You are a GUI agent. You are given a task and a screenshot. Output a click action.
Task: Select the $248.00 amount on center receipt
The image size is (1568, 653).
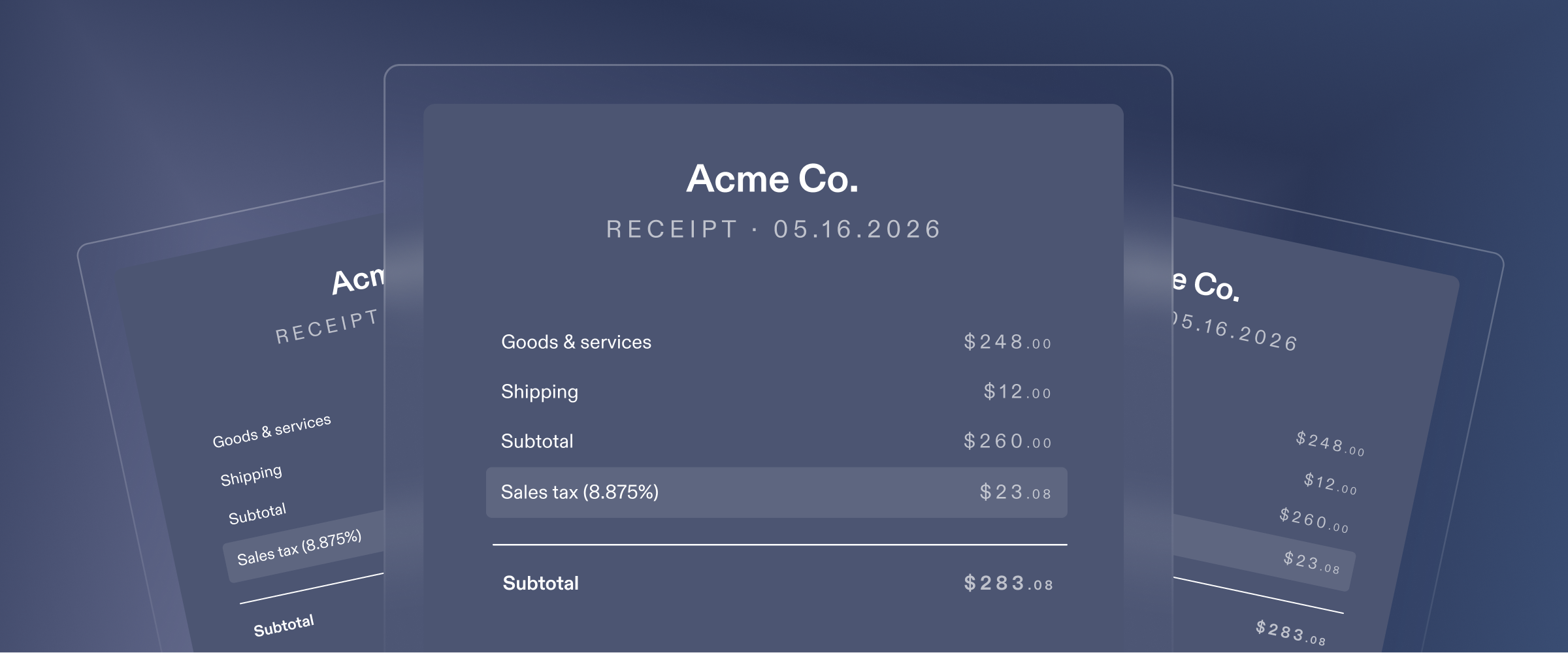click(x=1007, y=342)
